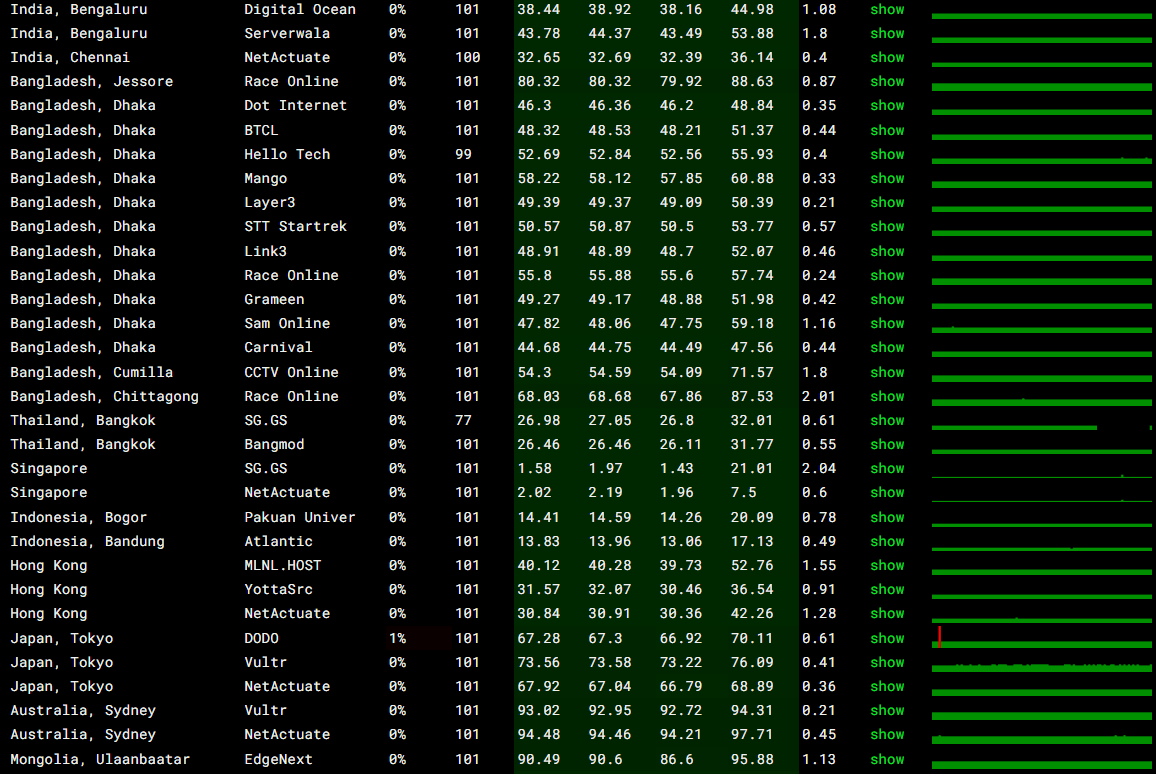Open show link for India Chennai NetActuate
Viewport: 1156px width, 774px height.
(887, 57)
